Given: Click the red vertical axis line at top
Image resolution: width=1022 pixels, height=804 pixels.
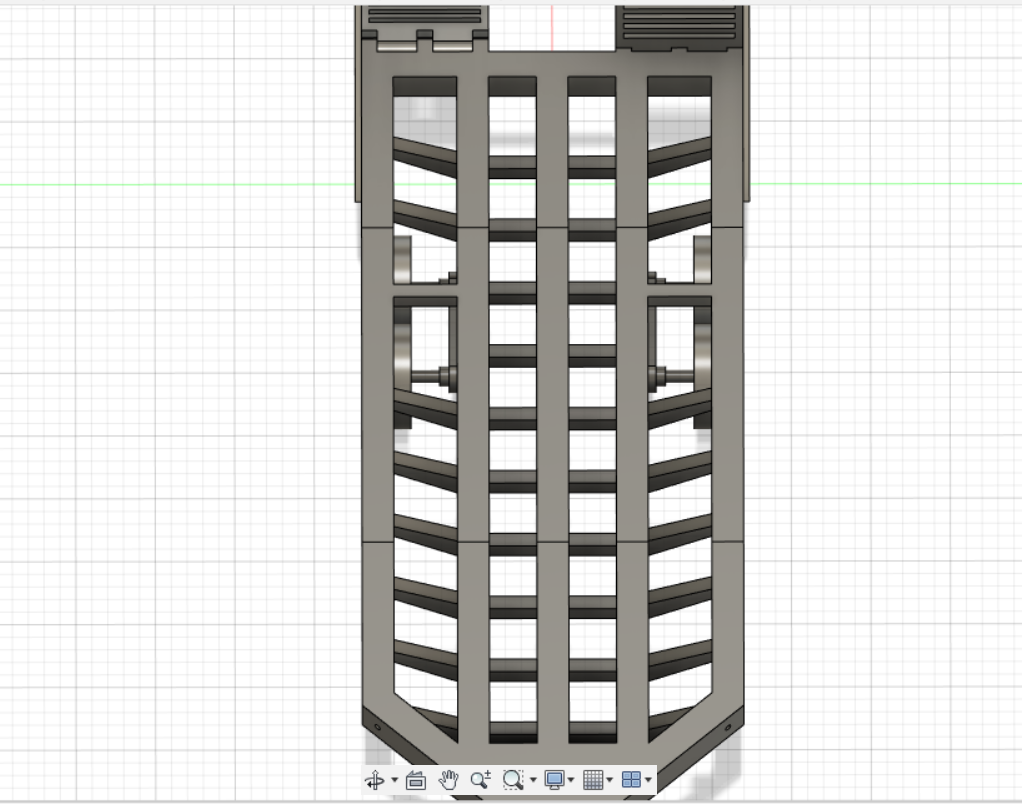Looking at the screenshot, I should 553,27.
